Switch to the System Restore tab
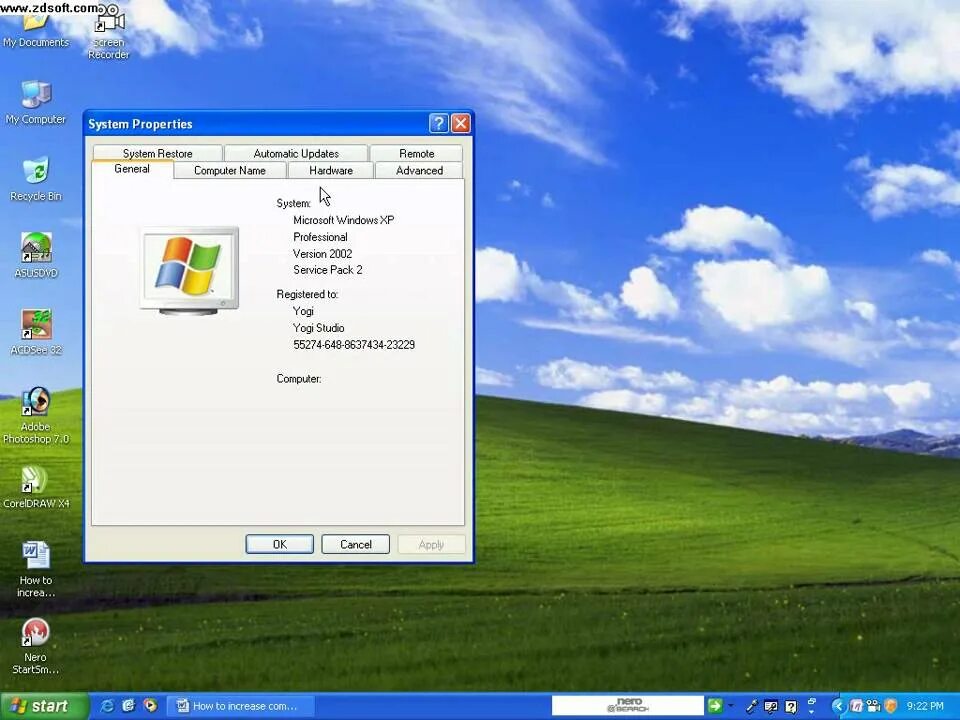 [x=157, y=153]
